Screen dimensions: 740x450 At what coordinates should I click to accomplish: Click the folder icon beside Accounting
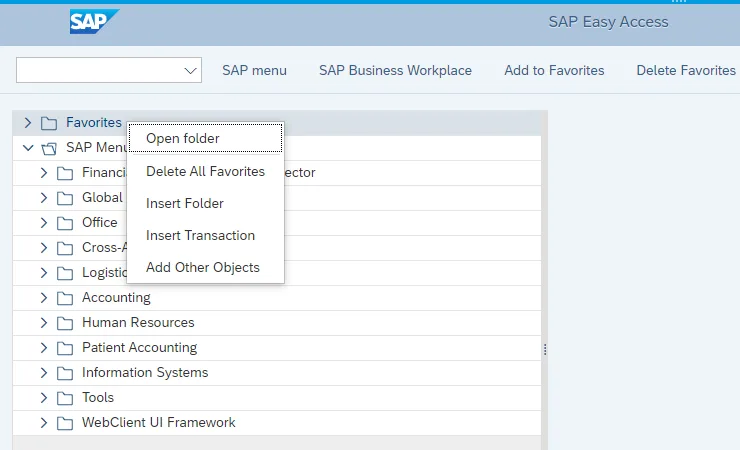[x=65, y=298]
